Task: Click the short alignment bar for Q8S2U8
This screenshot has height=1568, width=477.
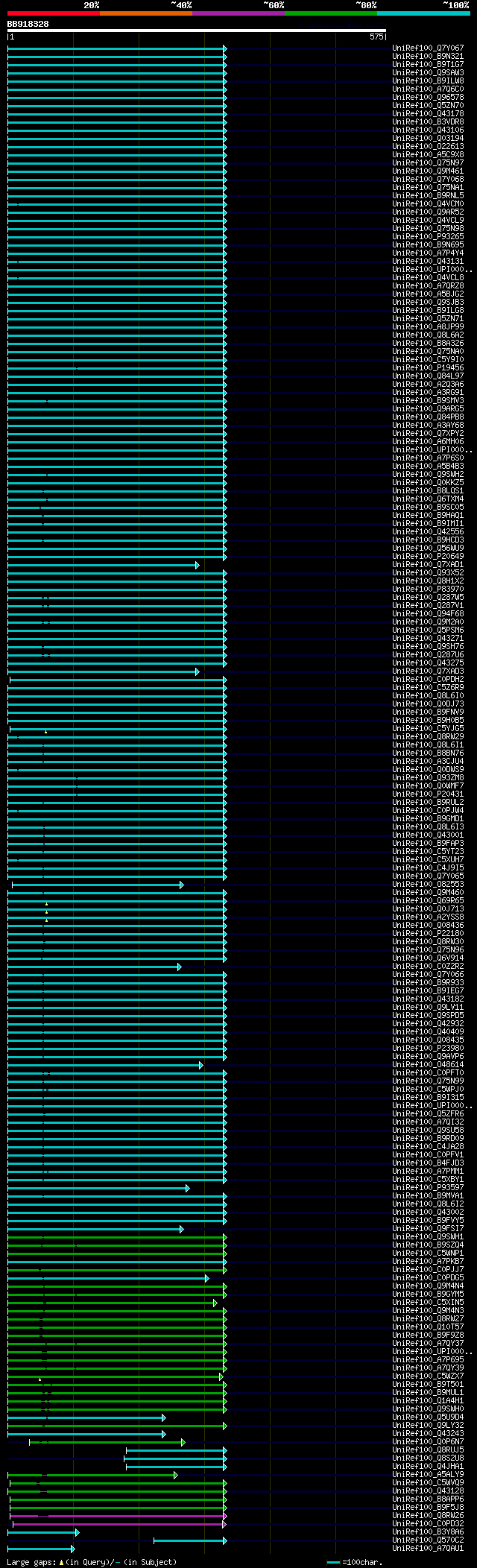Action: 175,1458
